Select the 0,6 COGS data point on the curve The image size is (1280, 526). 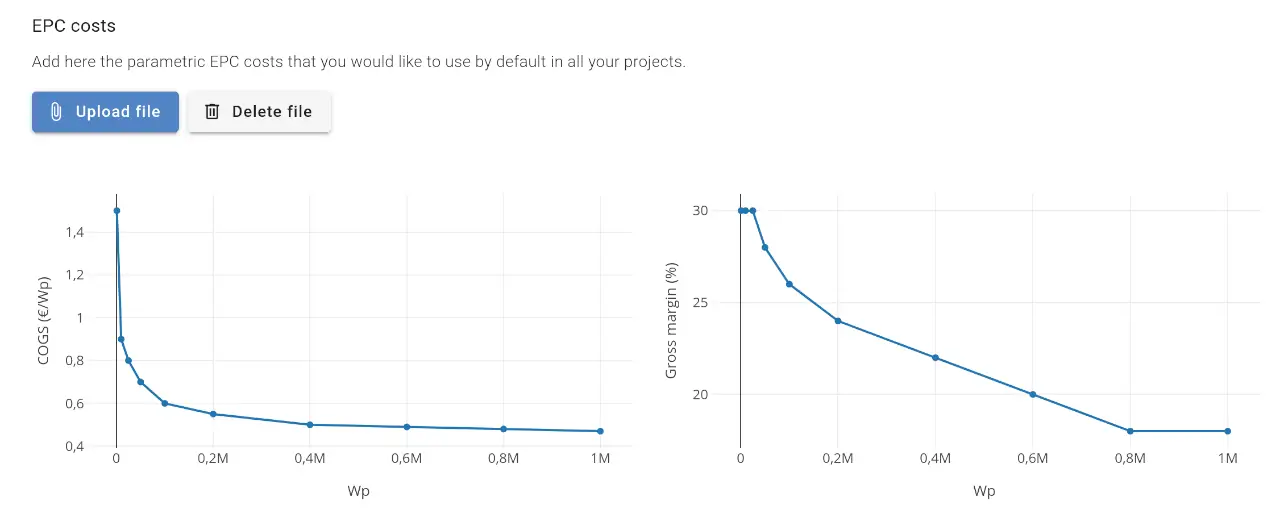(165, 403)
